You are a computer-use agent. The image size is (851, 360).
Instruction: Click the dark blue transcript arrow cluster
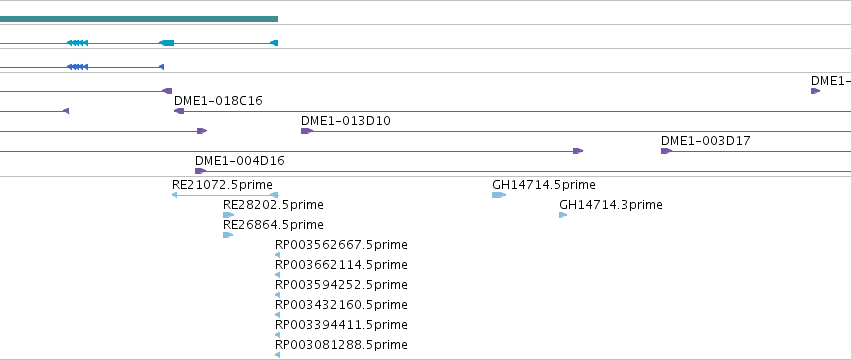(77, 67)
